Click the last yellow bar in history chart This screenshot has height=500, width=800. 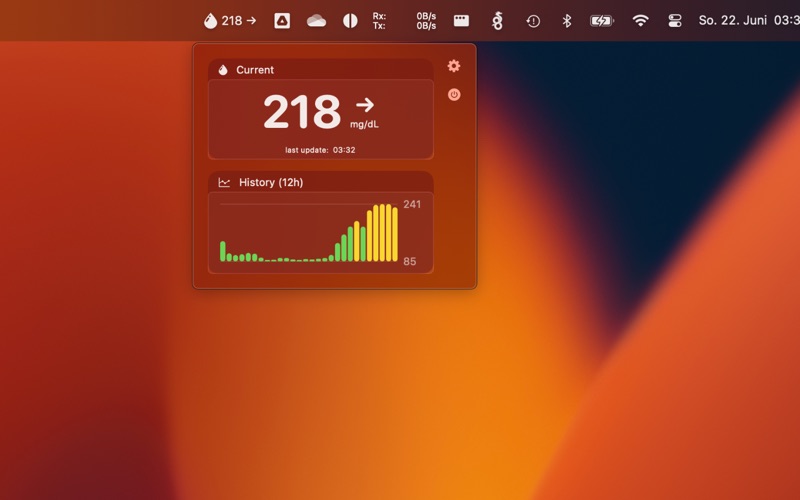(395, 234)
